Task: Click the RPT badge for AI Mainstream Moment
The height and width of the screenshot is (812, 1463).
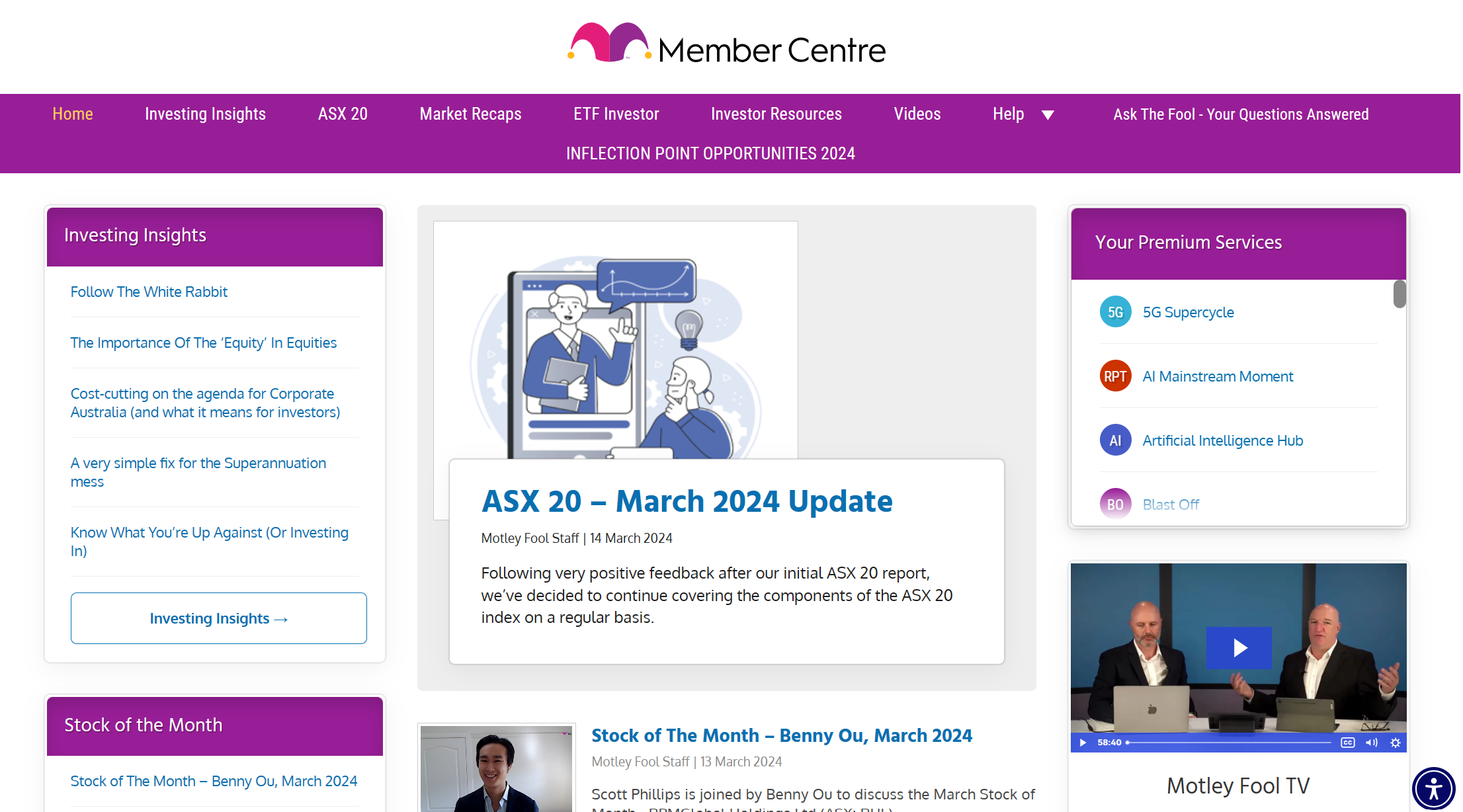Action: tap(1115, 376)
